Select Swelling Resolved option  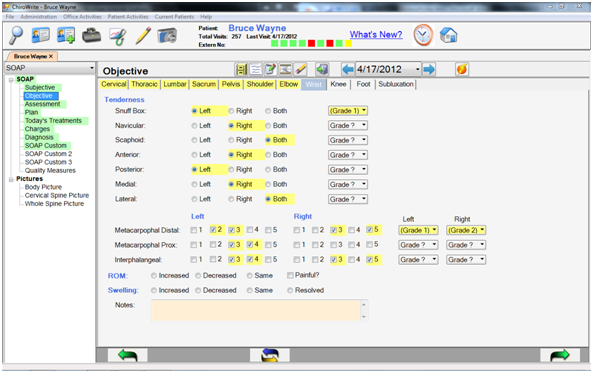point(290,291)
